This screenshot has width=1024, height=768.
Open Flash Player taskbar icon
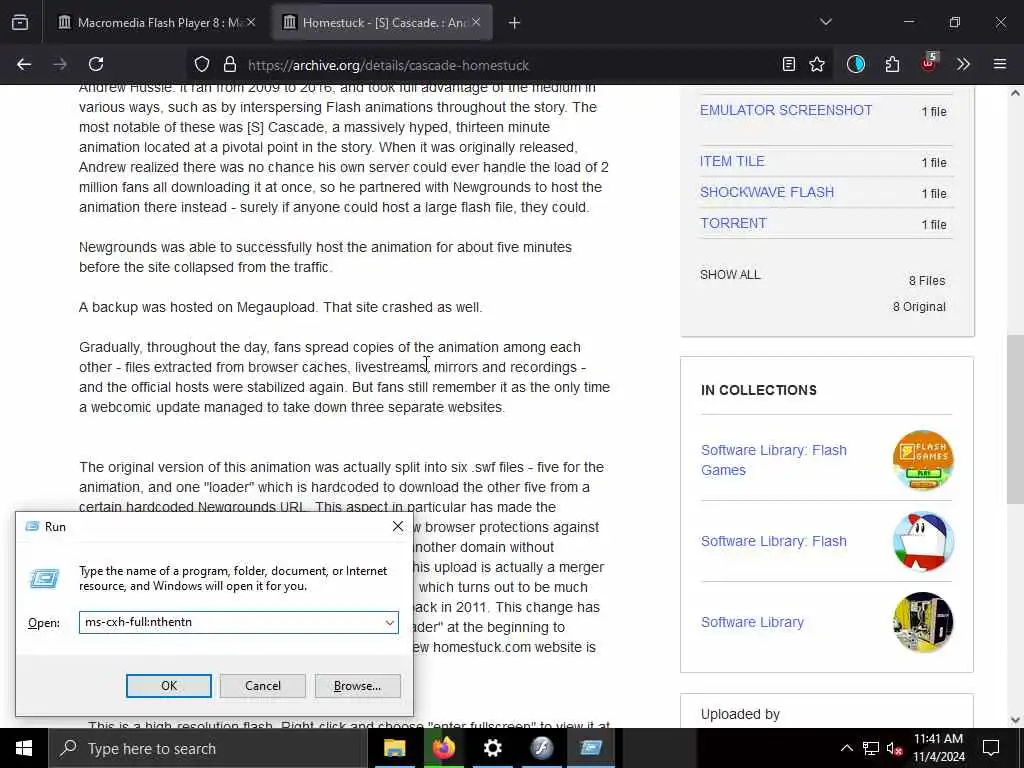pyautogui.click(x=541, y=748)
